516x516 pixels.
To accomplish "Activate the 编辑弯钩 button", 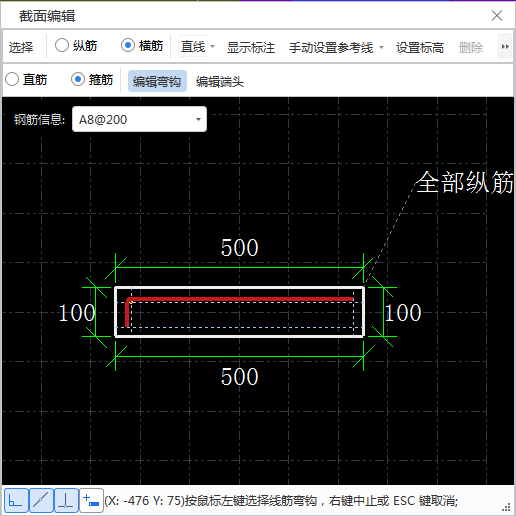I will point(157,81).
